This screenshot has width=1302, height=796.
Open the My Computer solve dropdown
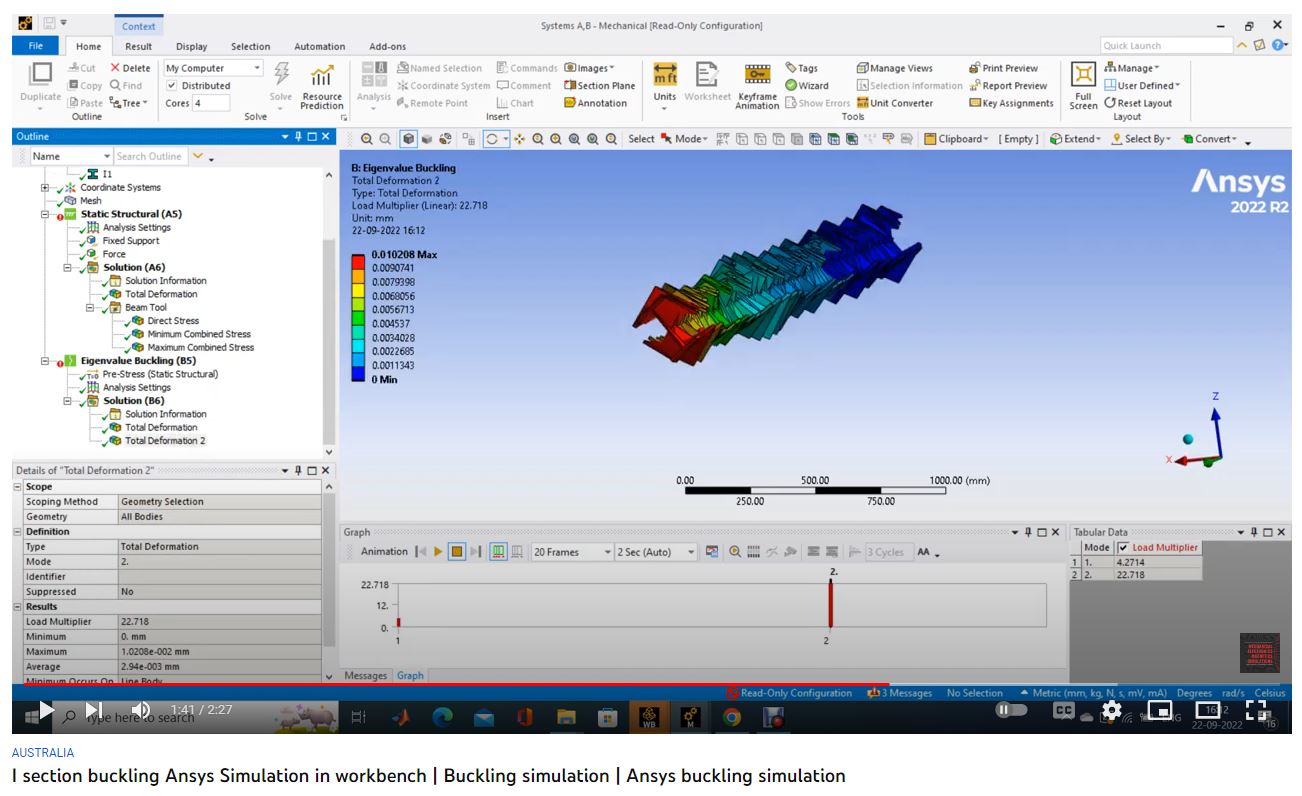point(213,68)
